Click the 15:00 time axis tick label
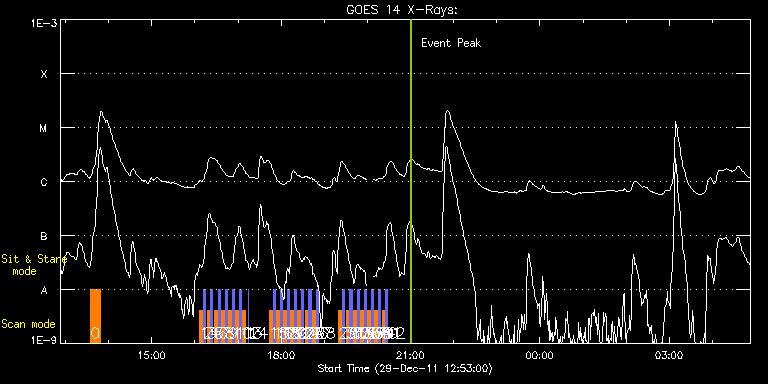The width and height of the screenshot is (768, 384). 151,355
